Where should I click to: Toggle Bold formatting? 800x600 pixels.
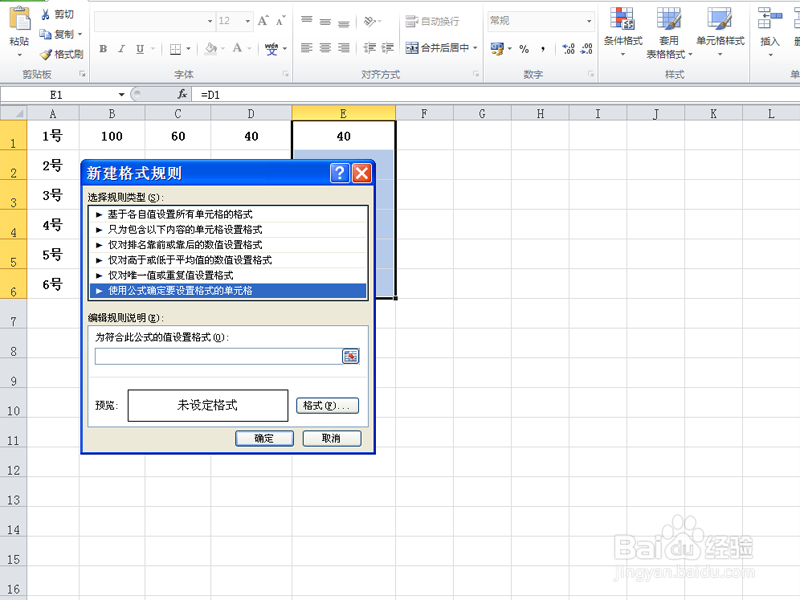pyautogui.click(x=103, y=49)
